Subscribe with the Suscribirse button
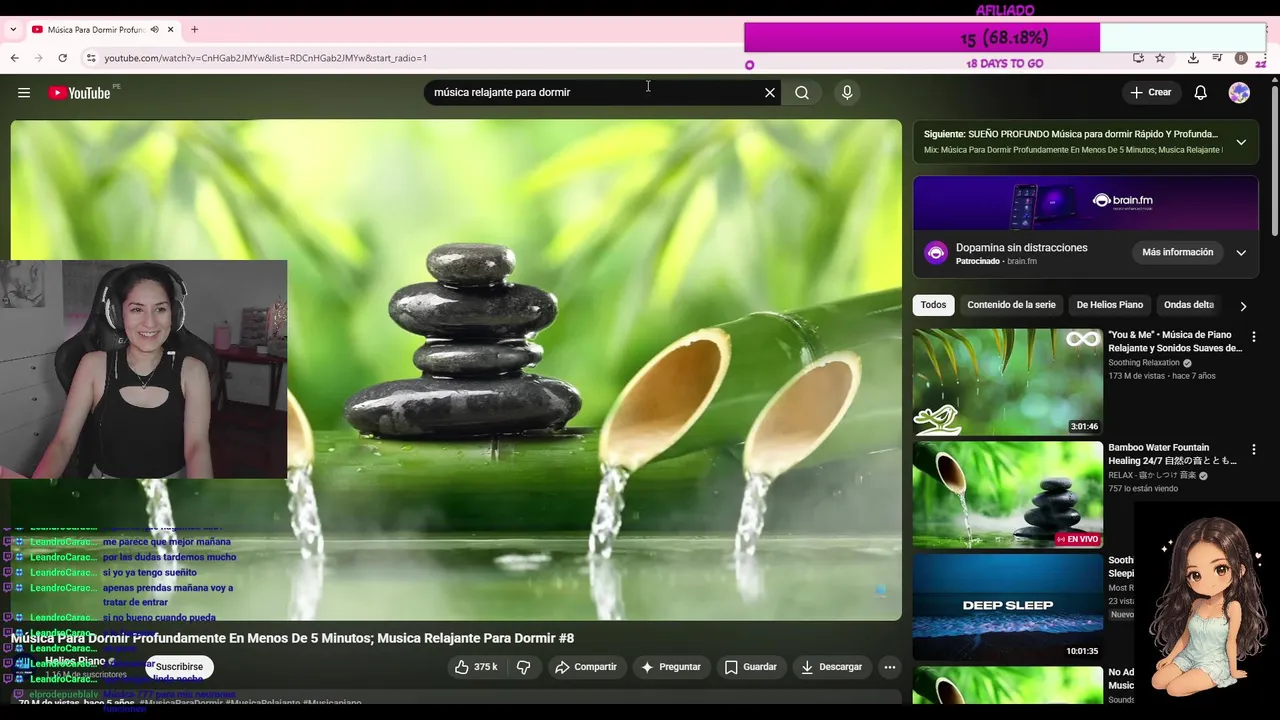Image resolution: width=1280 pixels, height=720 pixels. [x=179, y=667]
